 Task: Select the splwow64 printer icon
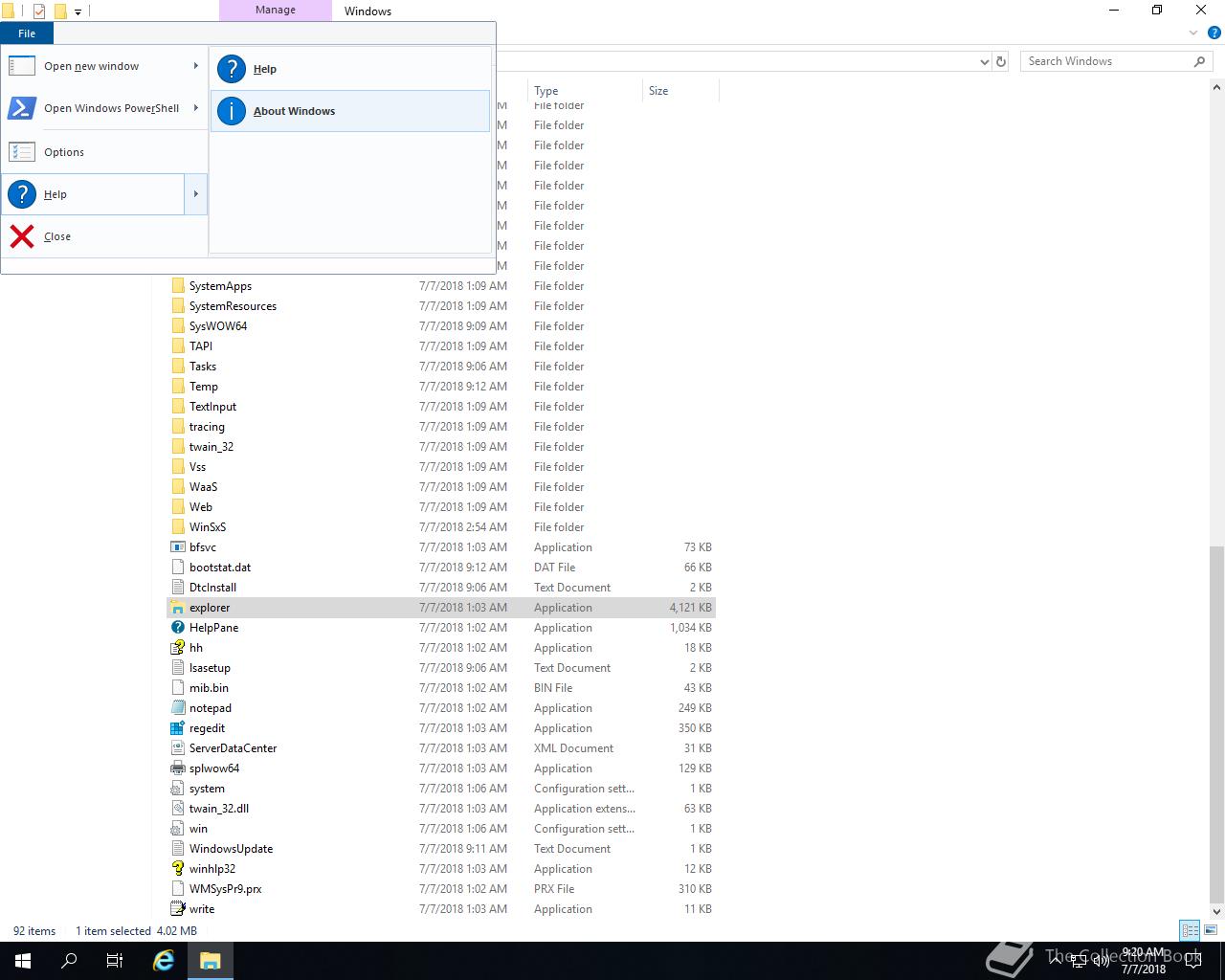click(x=177, y=768)
